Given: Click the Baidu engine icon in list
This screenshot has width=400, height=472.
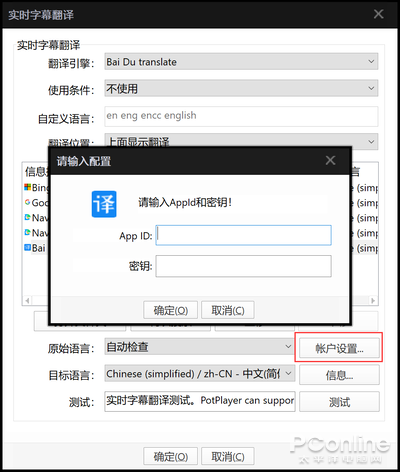Looking at the screenshot, I should [27, 248].
